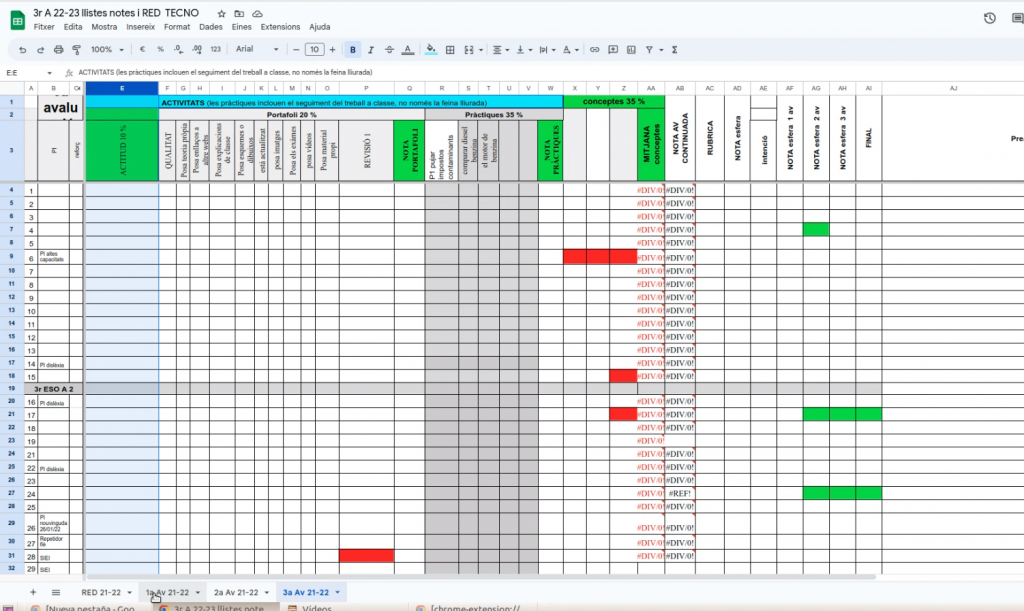Screen dimensions: 1024x611
Task: Star this spreadsheet document
Action: [221, 13]
